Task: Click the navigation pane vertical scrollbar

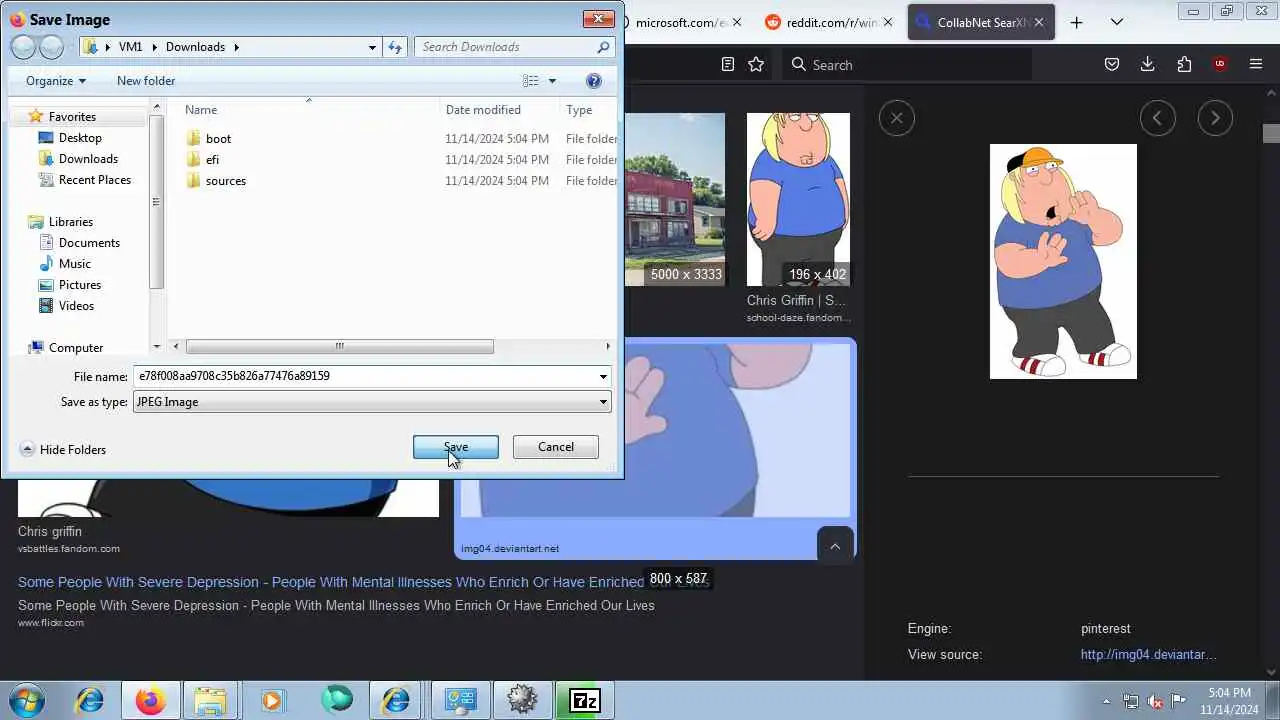Action: tap(156, 203)
